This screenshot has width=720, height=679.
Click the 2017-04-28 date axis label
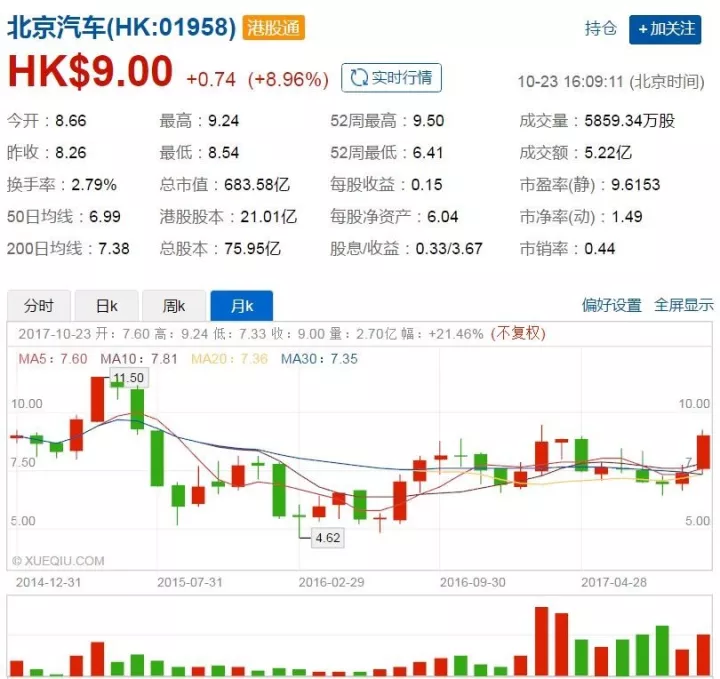[x=614, y=582]
